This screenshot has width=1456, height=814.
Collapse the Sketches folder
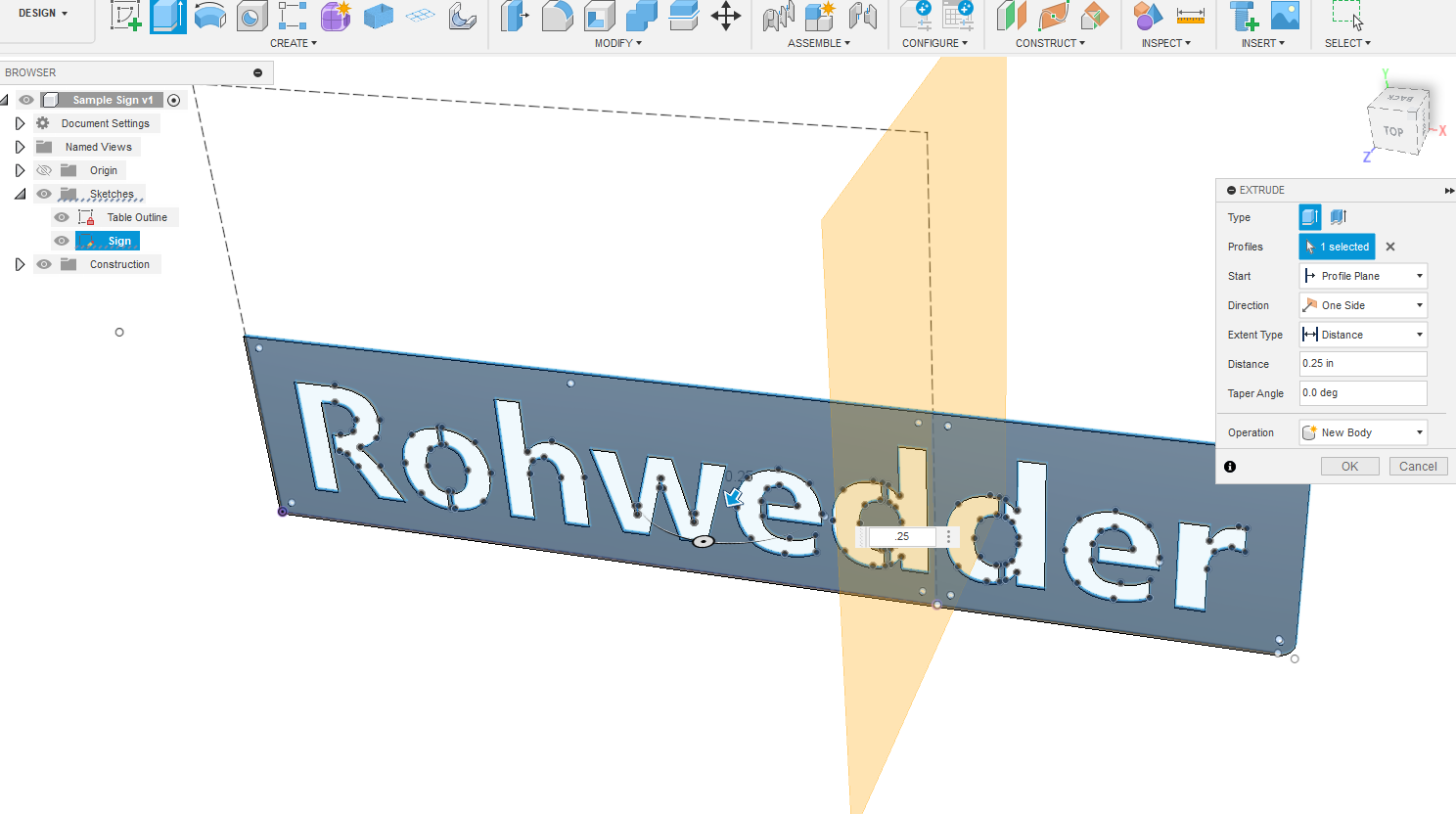(20, 194)
